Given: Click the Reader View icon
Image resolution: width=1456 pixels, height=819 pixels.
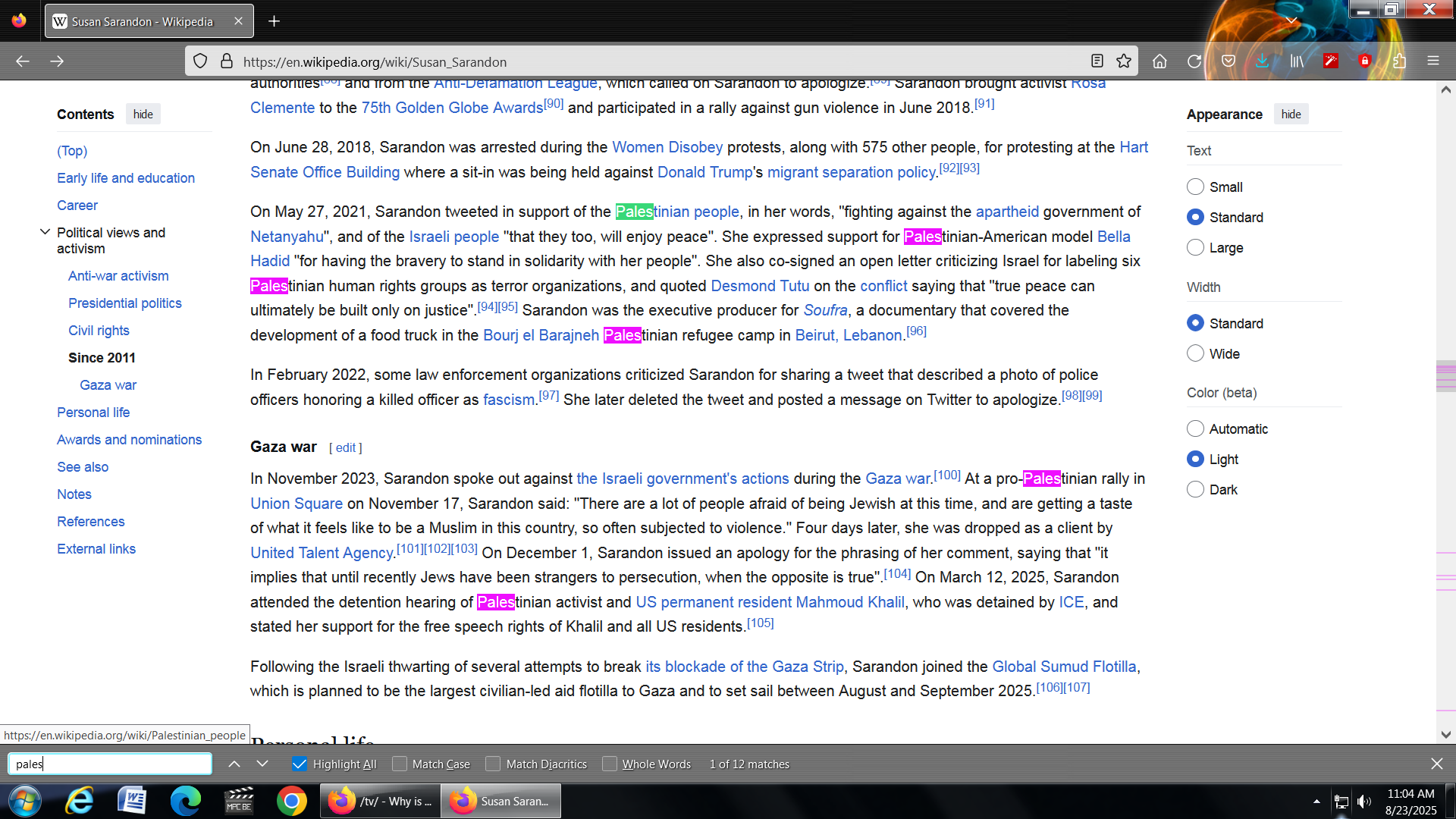Looking at the screenshot, I should [x=1097, y=61].
